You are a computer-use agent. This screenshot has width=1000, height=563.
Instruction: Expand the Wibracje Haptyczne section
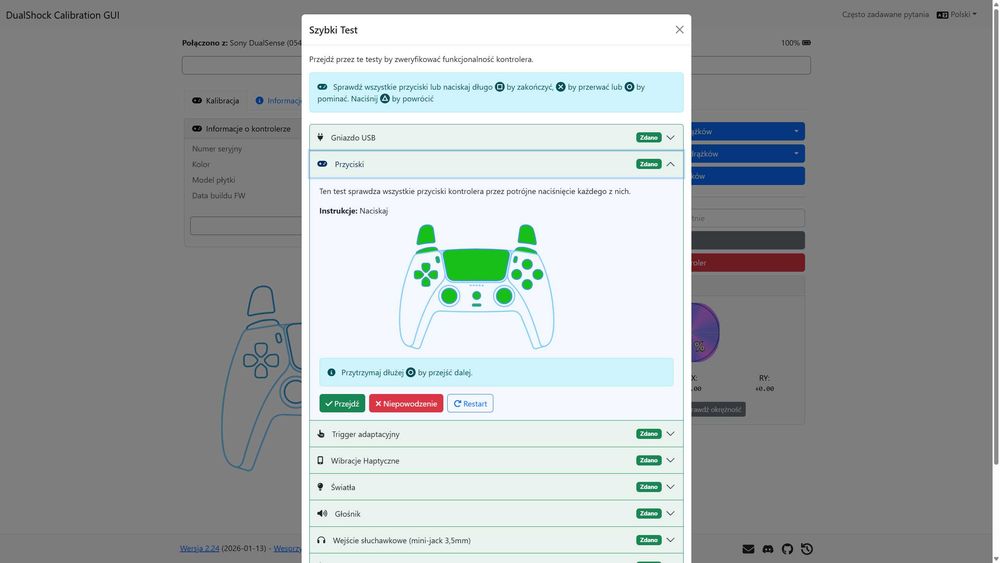pos(496,460)
